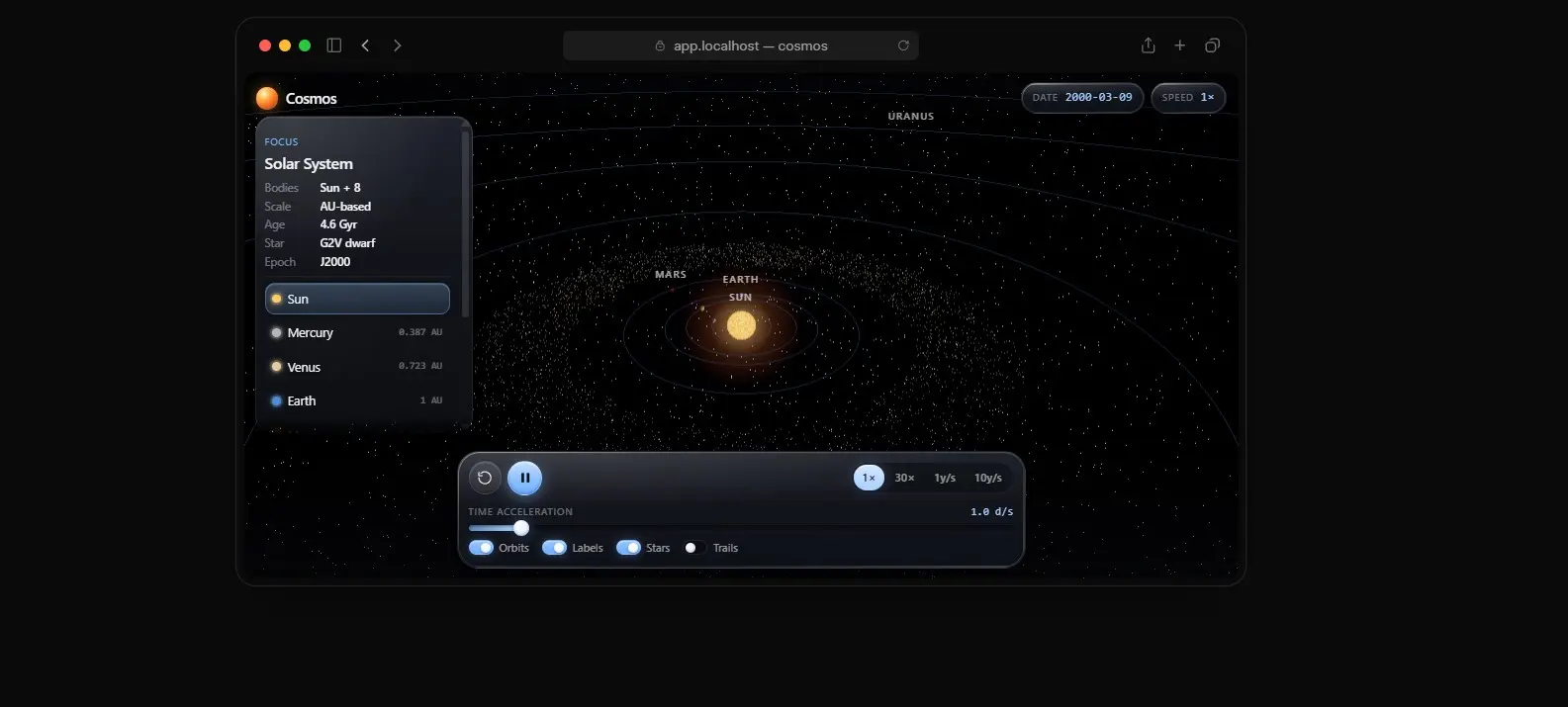Go back with the browser arrow
1568x707 pixels.
click(x=366, y=45)
